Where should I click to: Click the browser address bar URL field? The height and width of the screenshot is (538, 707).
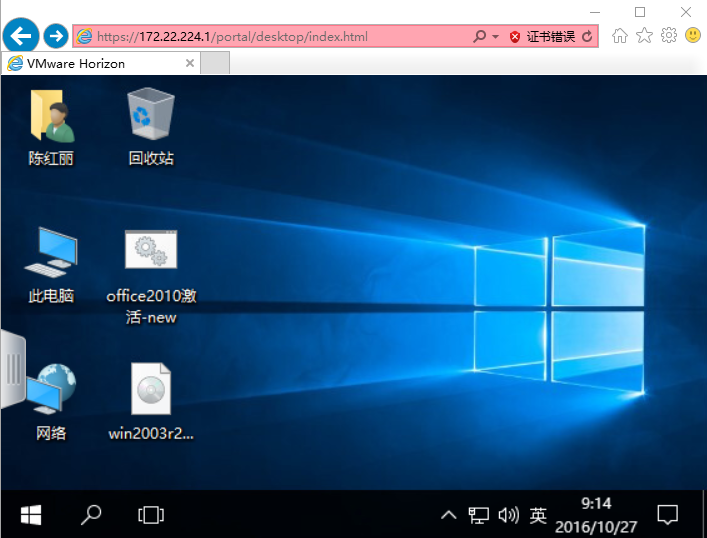280,37
